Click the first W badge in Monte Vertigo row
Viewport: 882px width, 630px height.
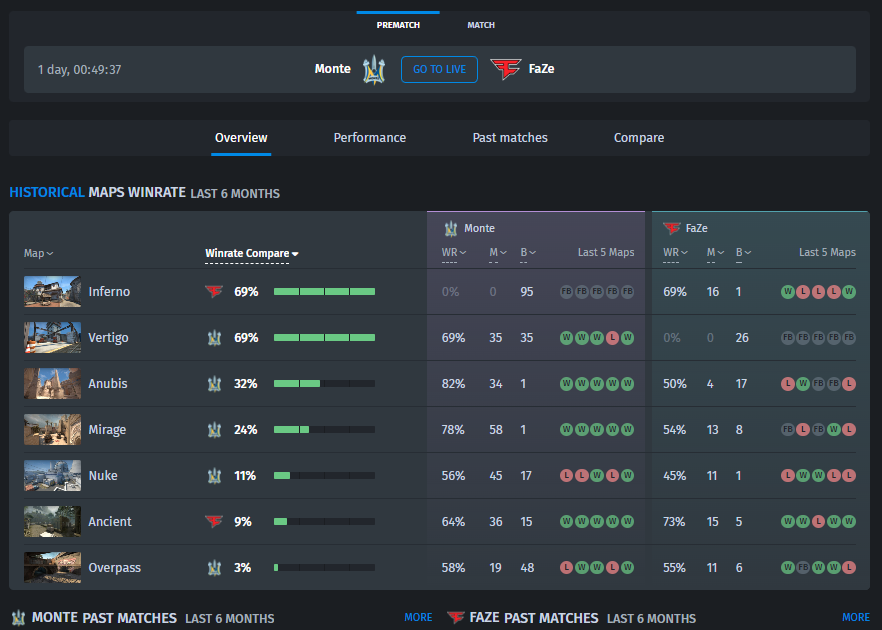[x=566, y=338]
